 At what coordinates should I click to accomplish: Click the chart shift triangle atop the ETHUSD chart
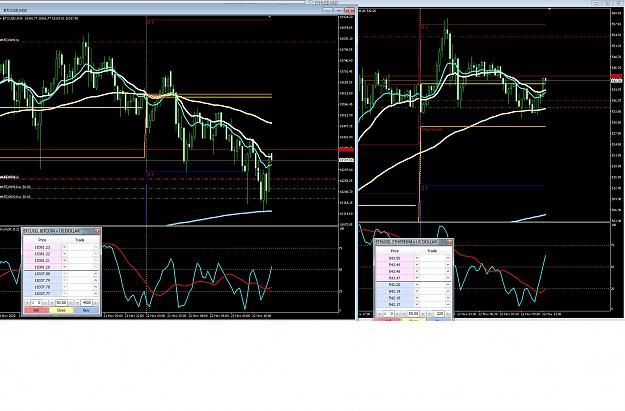tap(549, 9)
